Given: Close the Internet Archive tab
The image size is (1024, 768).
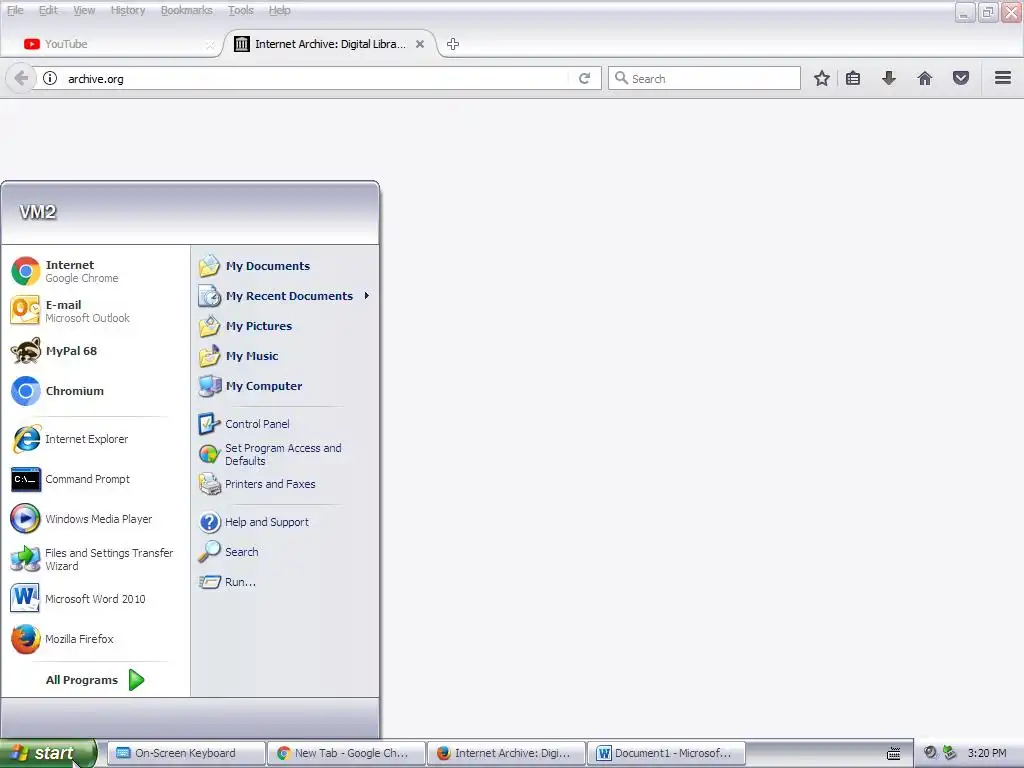Looking at the screenshot, I should 420,44.
